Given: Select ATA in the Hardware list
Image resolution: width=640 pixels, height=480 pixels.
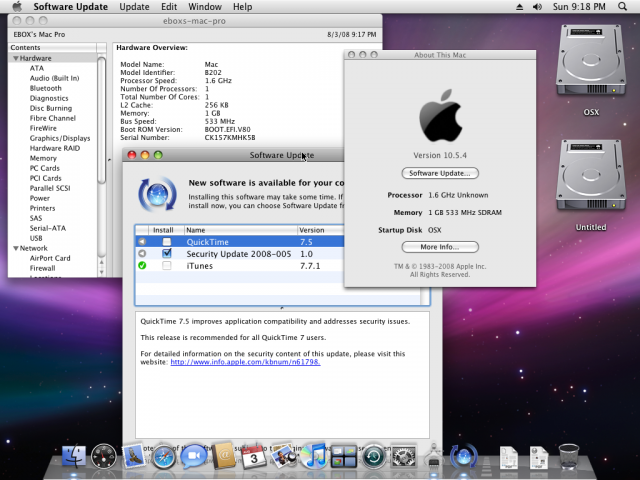Looking at the screenshot, I should click(x=37, y=68).
